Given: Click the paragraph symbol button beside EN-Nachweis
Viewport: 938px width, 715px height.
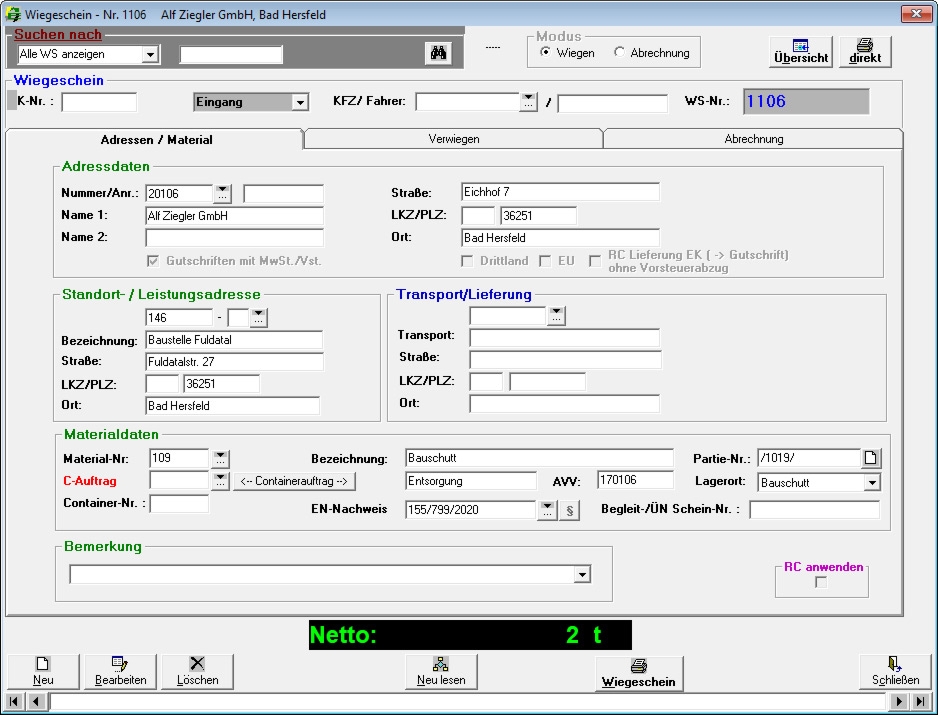Looking at the screenshot, I should click(x=571, y=511).
